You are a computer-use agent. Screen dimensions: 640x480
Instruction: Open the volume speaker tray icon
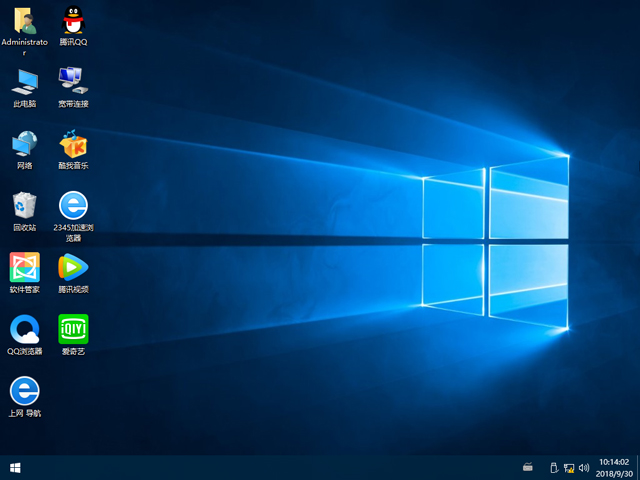(583, 467)
